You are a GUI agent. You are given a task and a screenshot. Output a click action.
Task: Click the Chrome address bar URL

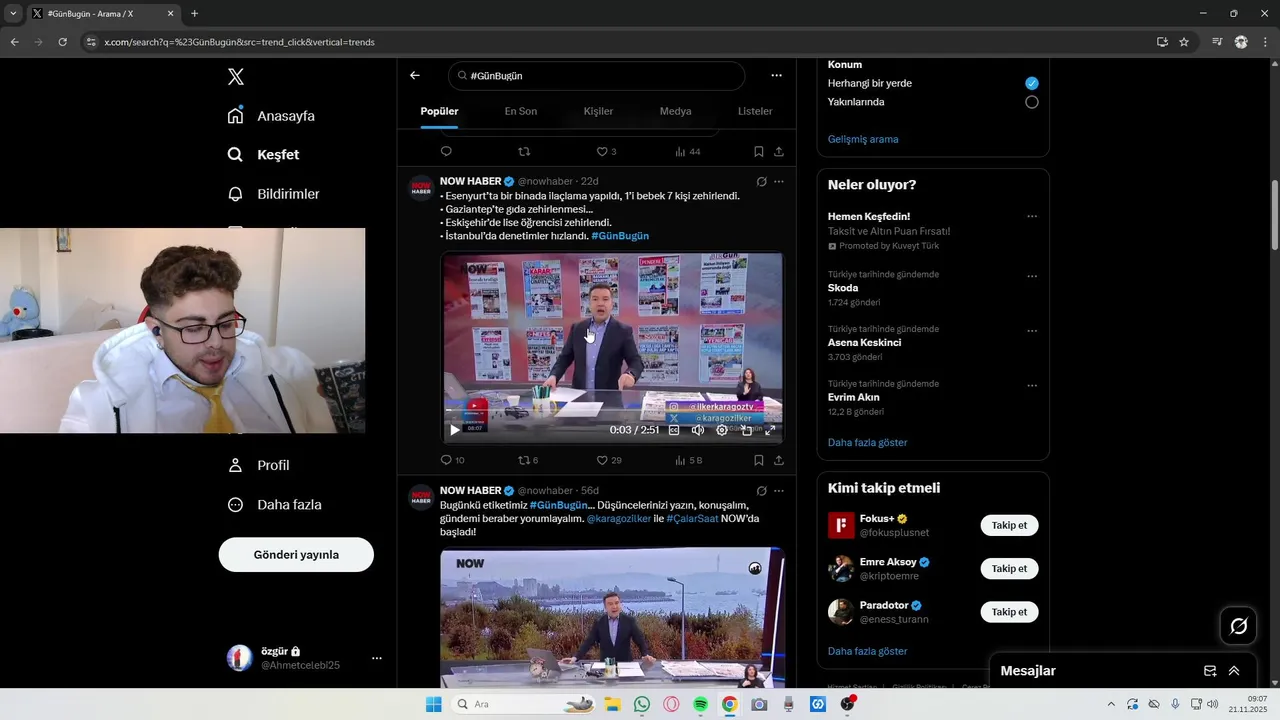tap(240, 42)
